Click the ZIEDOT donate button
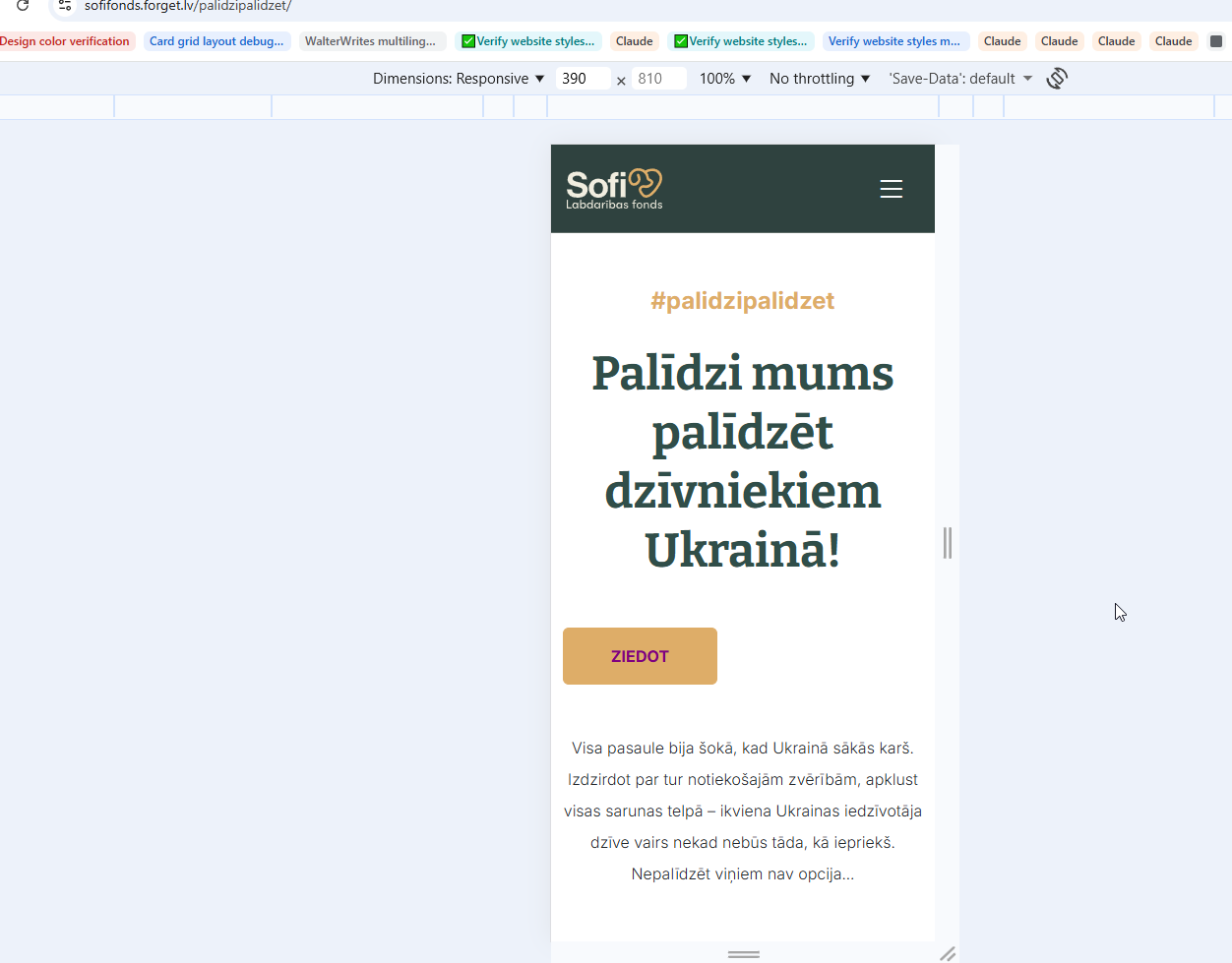This screenshot has height=963, width=1232. point(640,656)
